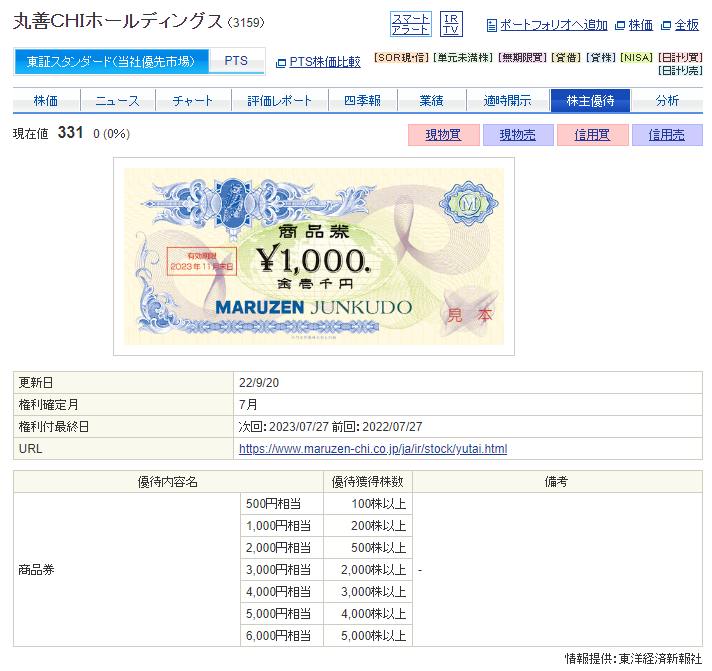Screen dimensions: 712x671
Task: Click the 2,000株以上 cell
Action: (368, 570)
